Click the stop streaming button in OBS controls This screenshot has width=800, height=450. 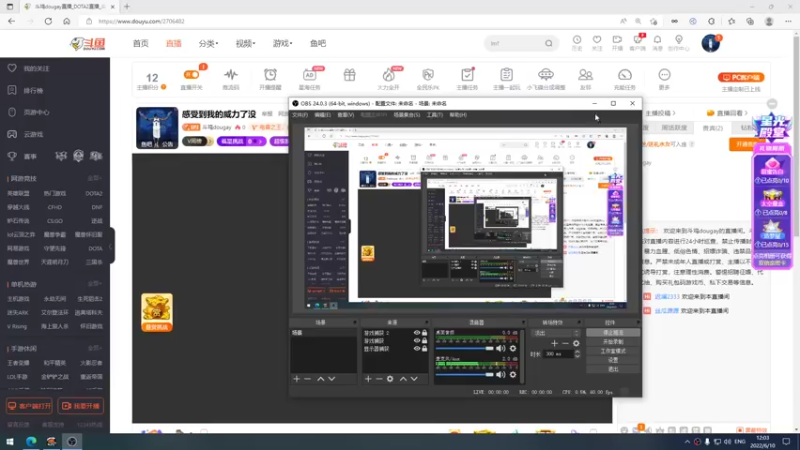(x=613, y=333)
